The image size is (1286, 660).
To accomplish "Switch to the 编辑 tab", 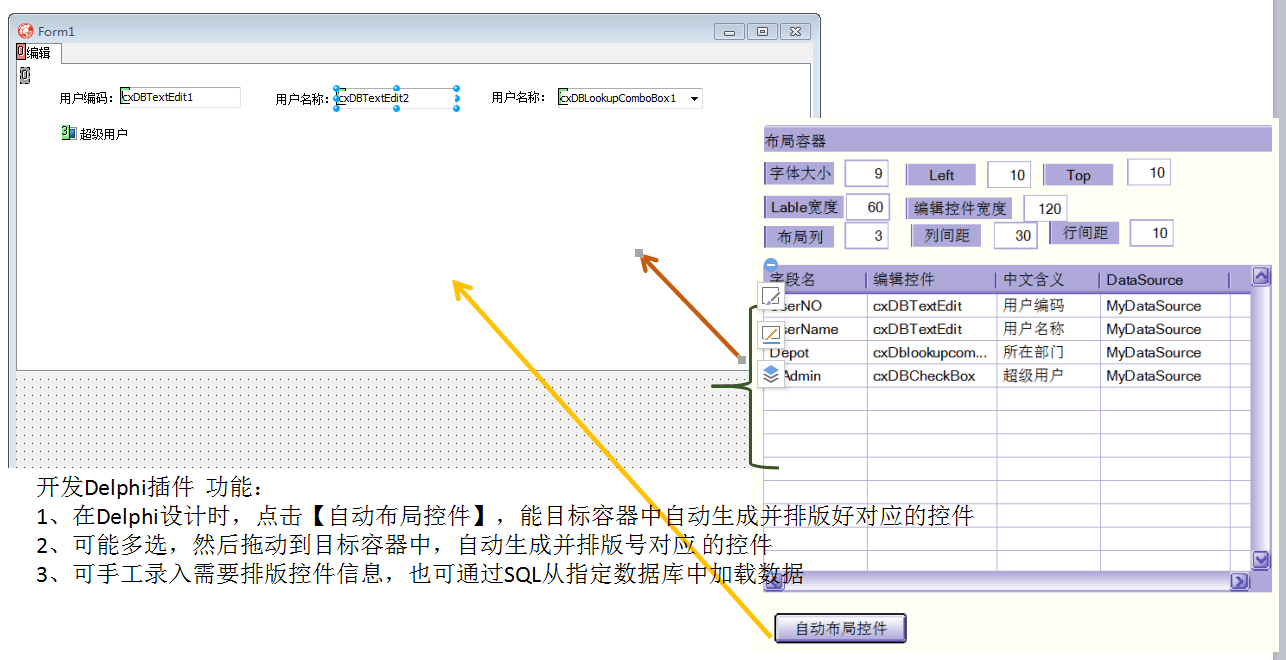I will [39, 53].
